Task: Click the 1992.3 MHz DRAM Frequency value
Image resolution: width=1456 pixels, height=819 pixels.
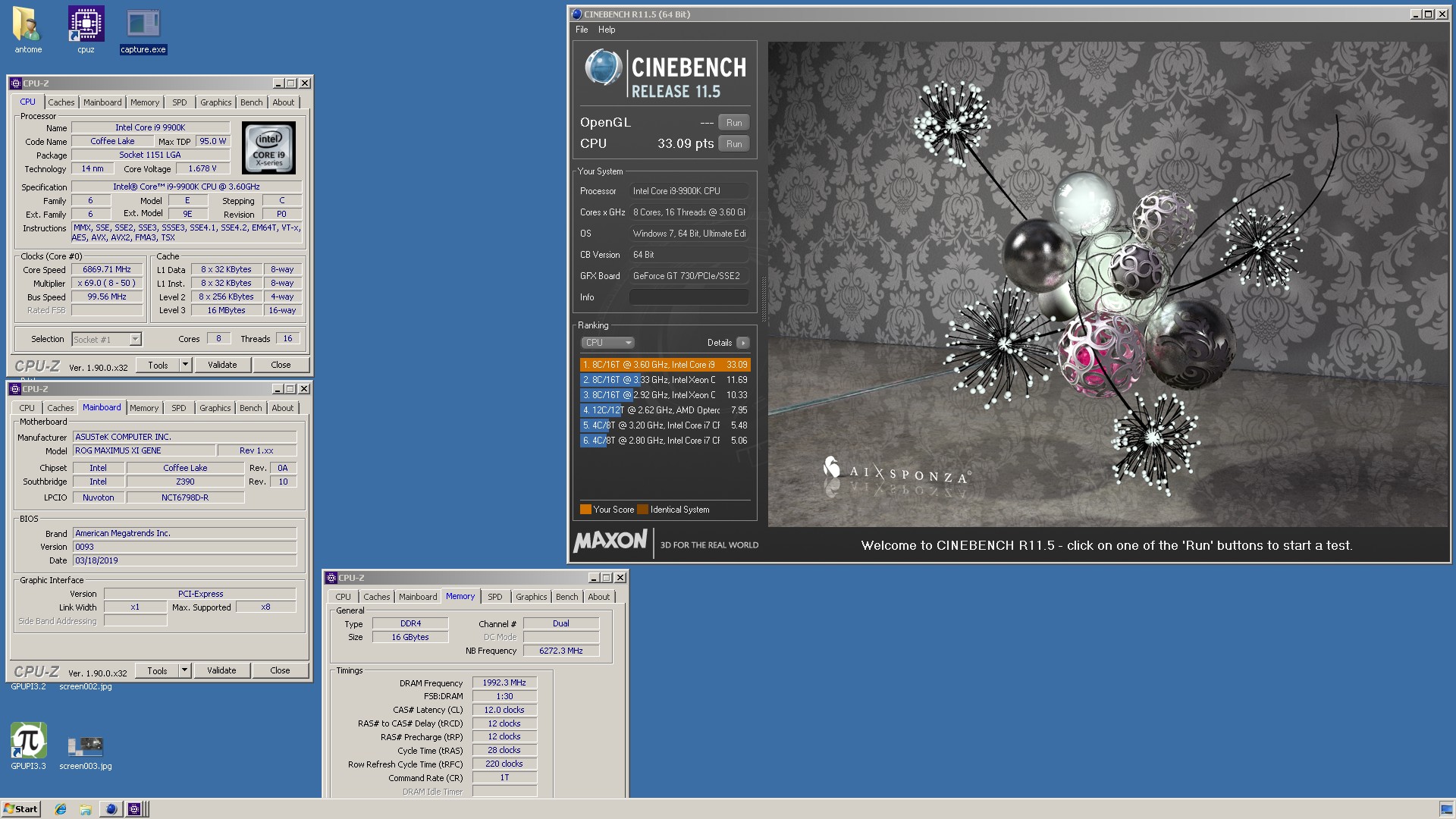Action: 504,682
